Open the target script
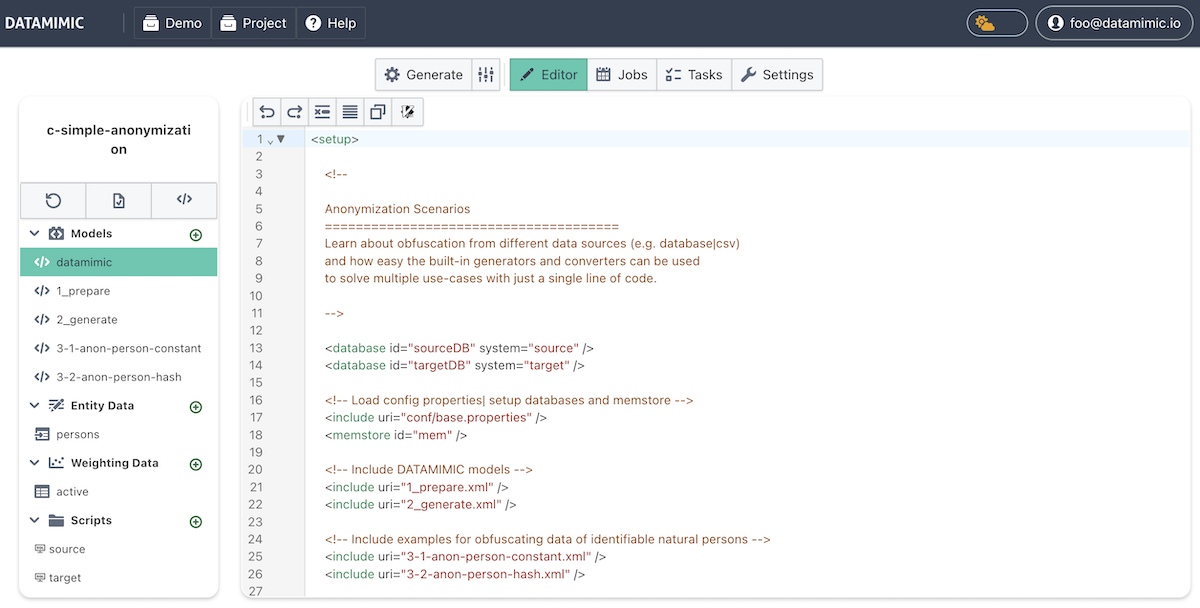Screen dimensions: 1200x608 click(x=119, y=578)
